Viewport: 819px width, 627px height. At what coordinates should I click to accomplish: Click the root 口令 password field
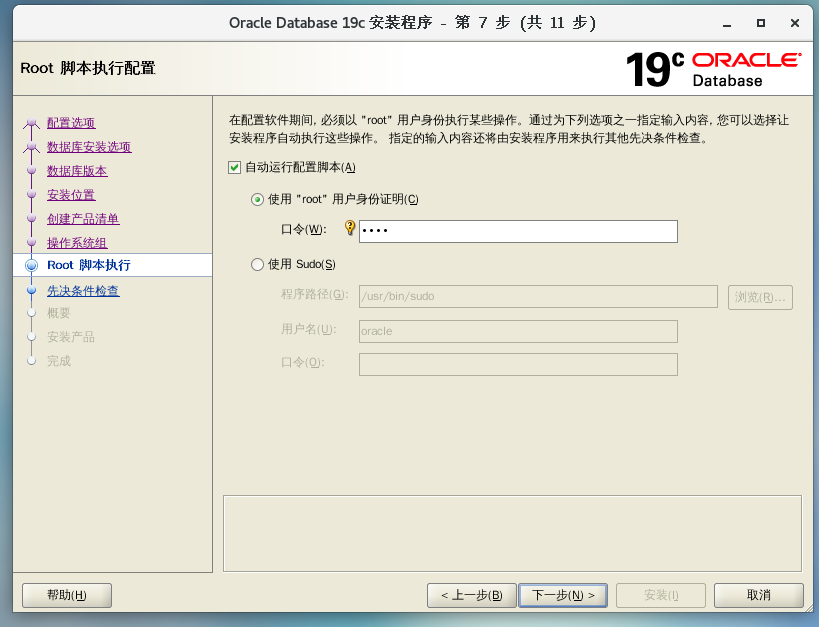[x=518, y=230]
